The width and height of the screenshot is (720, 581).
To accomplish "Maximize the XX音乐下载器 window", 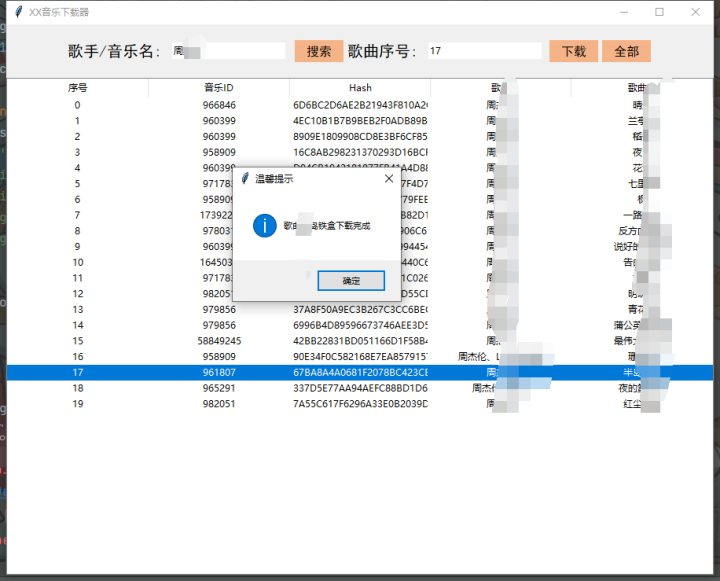I will click(659, 12).
